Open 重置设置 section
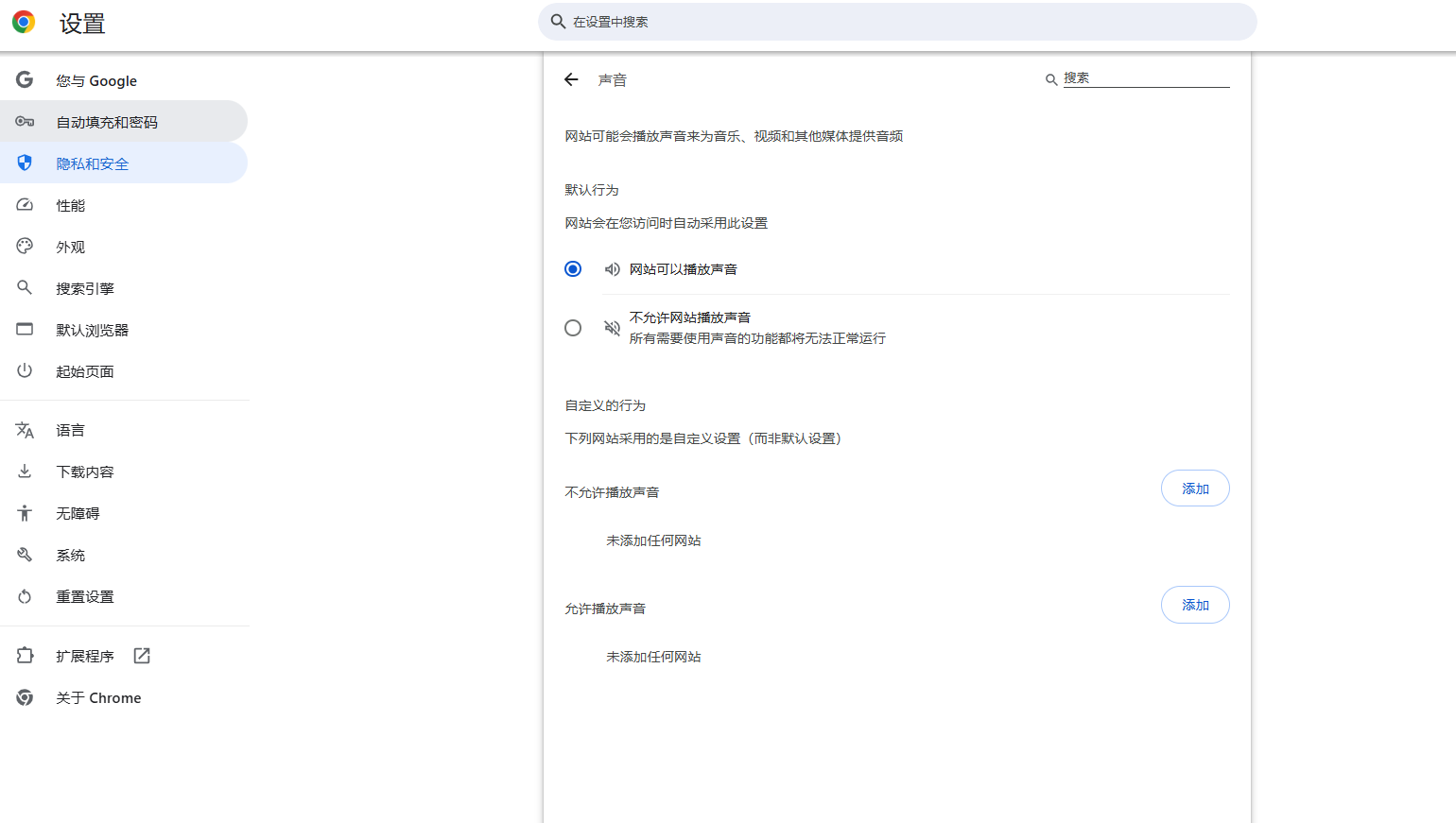The image size is (1456, 823). click(124, 596)
